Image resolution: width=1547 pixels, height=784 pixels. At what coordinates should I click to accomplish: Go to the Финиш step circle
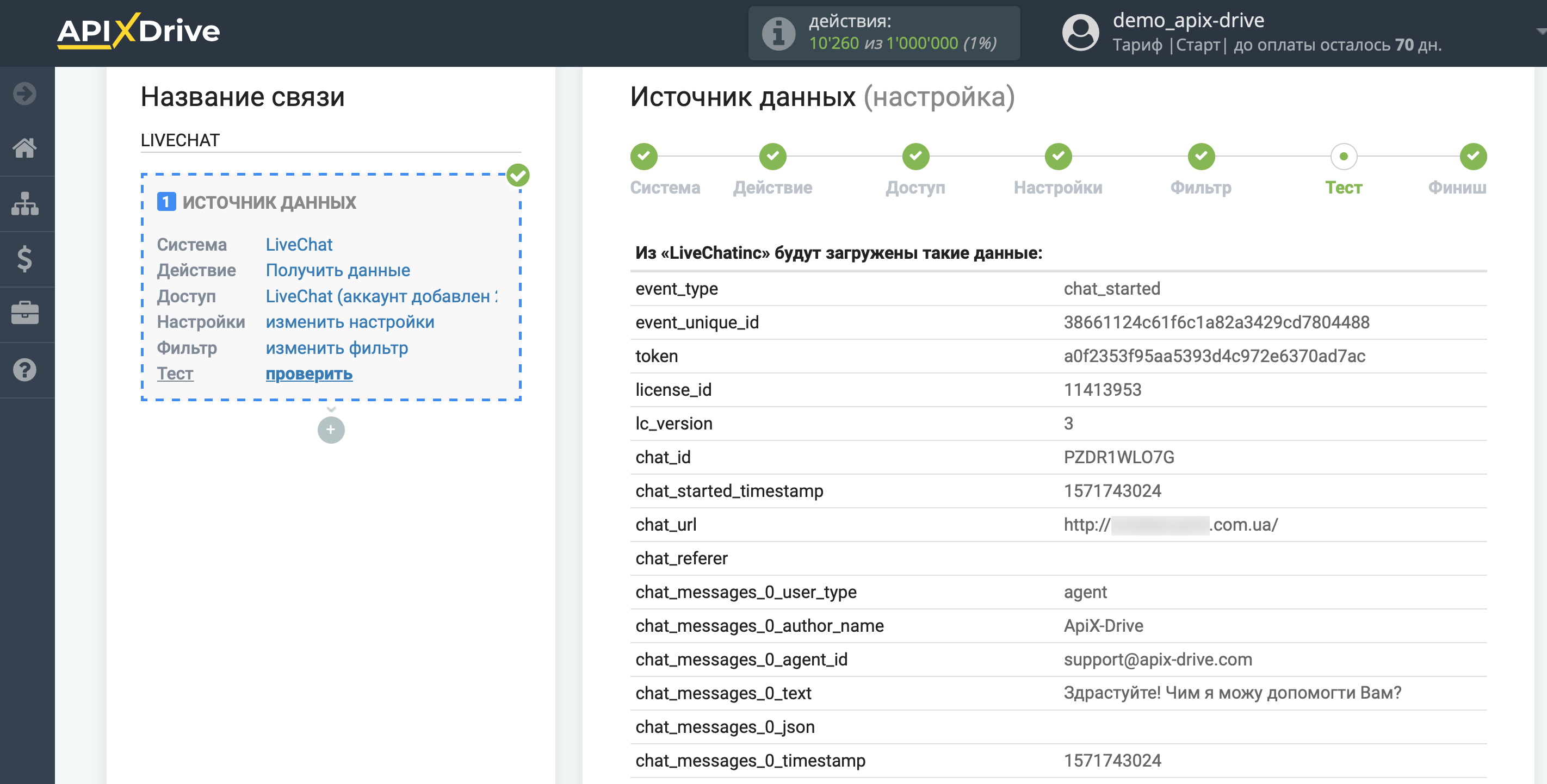coord(1473,157)
